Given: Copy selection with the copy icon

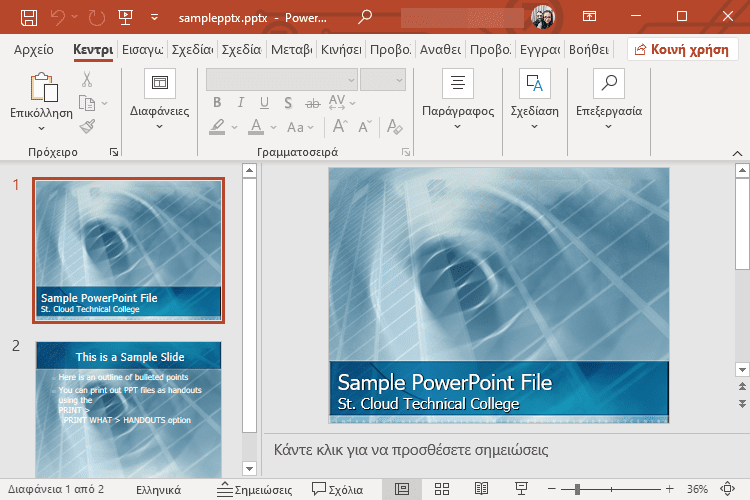Looking at the screenshot, I should [x=87, y=103].
